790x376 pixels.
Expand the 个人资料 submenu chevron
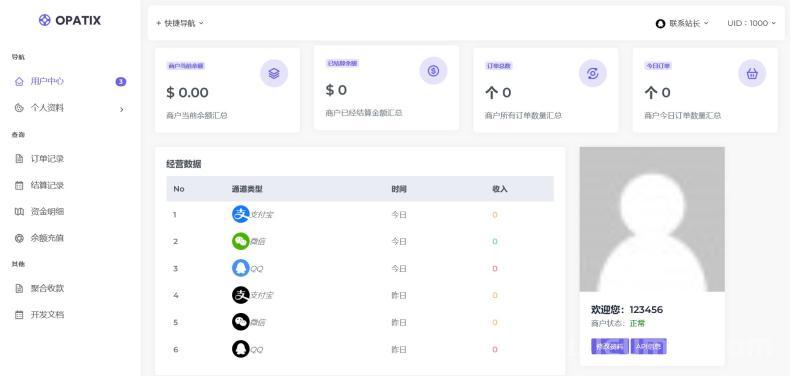coord(121,109)
